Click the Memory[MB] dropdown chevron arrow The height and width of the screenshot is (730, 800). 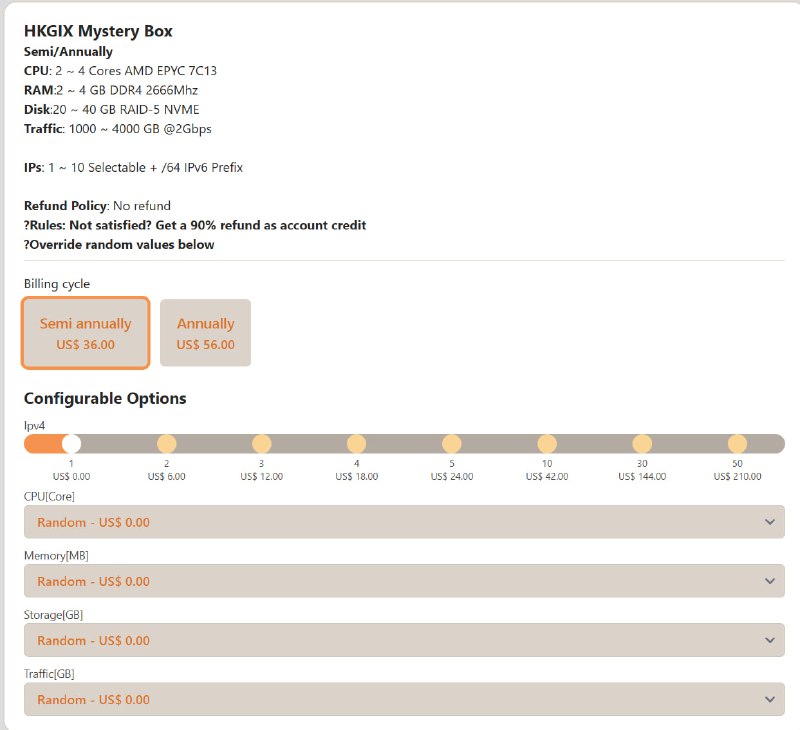click(769, 581)
